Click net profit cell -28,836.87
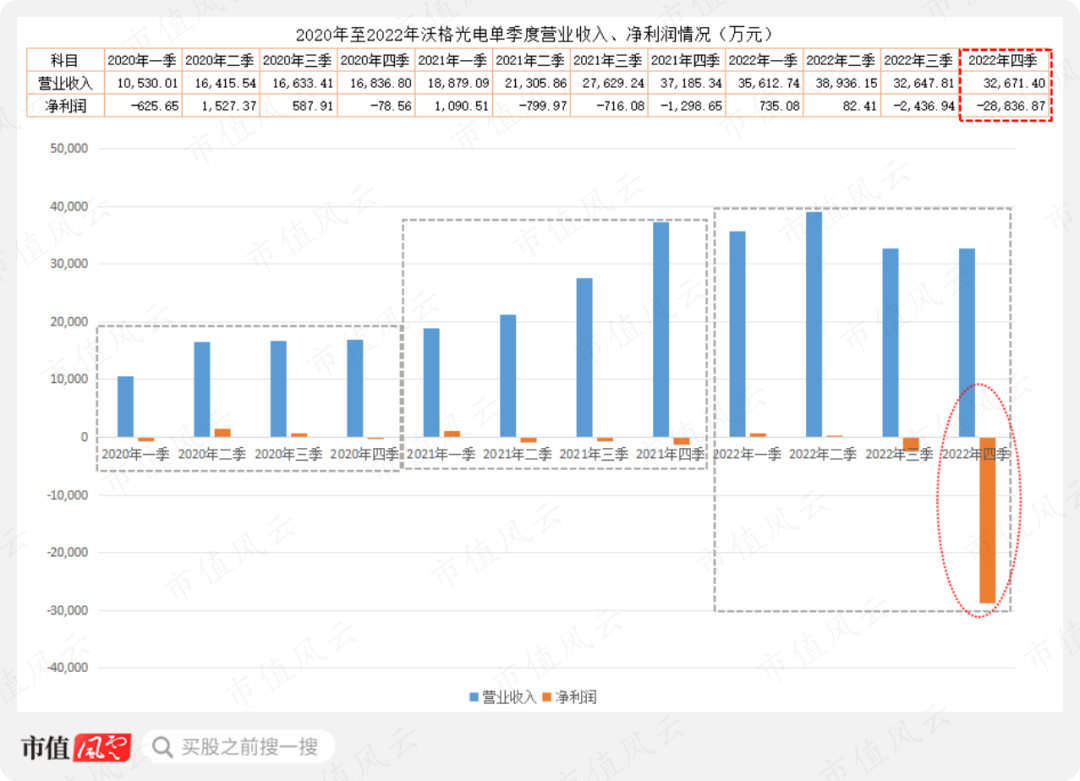 coord(1004,105)
